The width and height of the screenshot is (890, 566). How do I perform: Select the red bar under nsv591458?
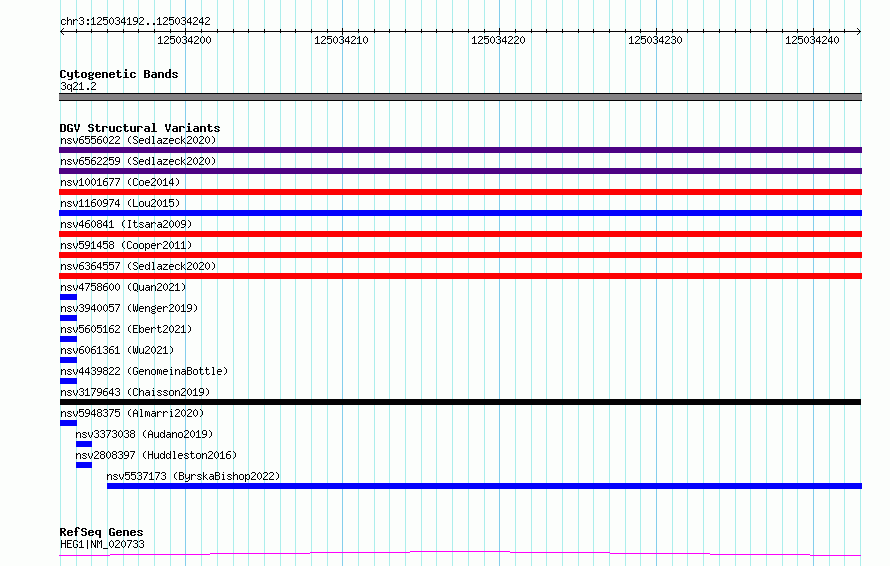coord(460,255)
